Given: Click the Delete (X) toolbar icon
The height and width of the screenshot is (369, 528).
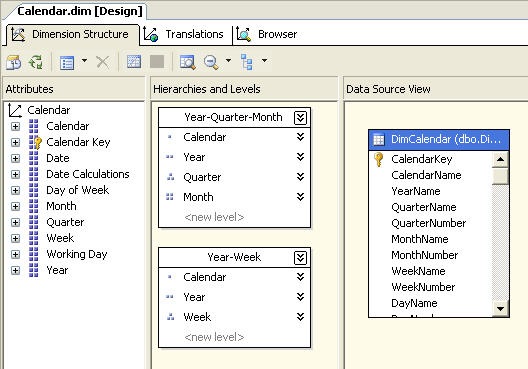Looking at the screenshot, I should [103, 62].
